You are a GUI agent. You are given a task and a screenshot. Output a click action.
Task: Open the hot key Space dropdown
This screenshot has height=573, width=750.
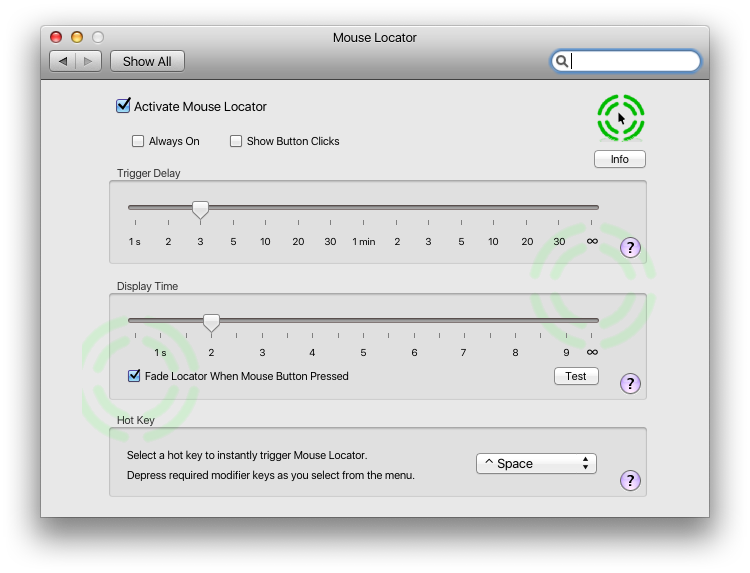tap(536, 463)
